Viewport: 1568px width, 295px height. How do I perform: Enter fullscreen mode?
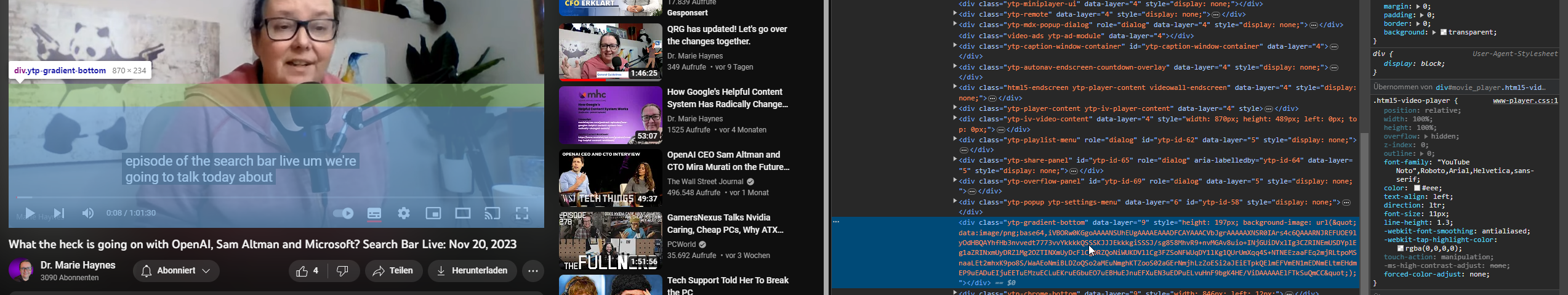(522, 214)
